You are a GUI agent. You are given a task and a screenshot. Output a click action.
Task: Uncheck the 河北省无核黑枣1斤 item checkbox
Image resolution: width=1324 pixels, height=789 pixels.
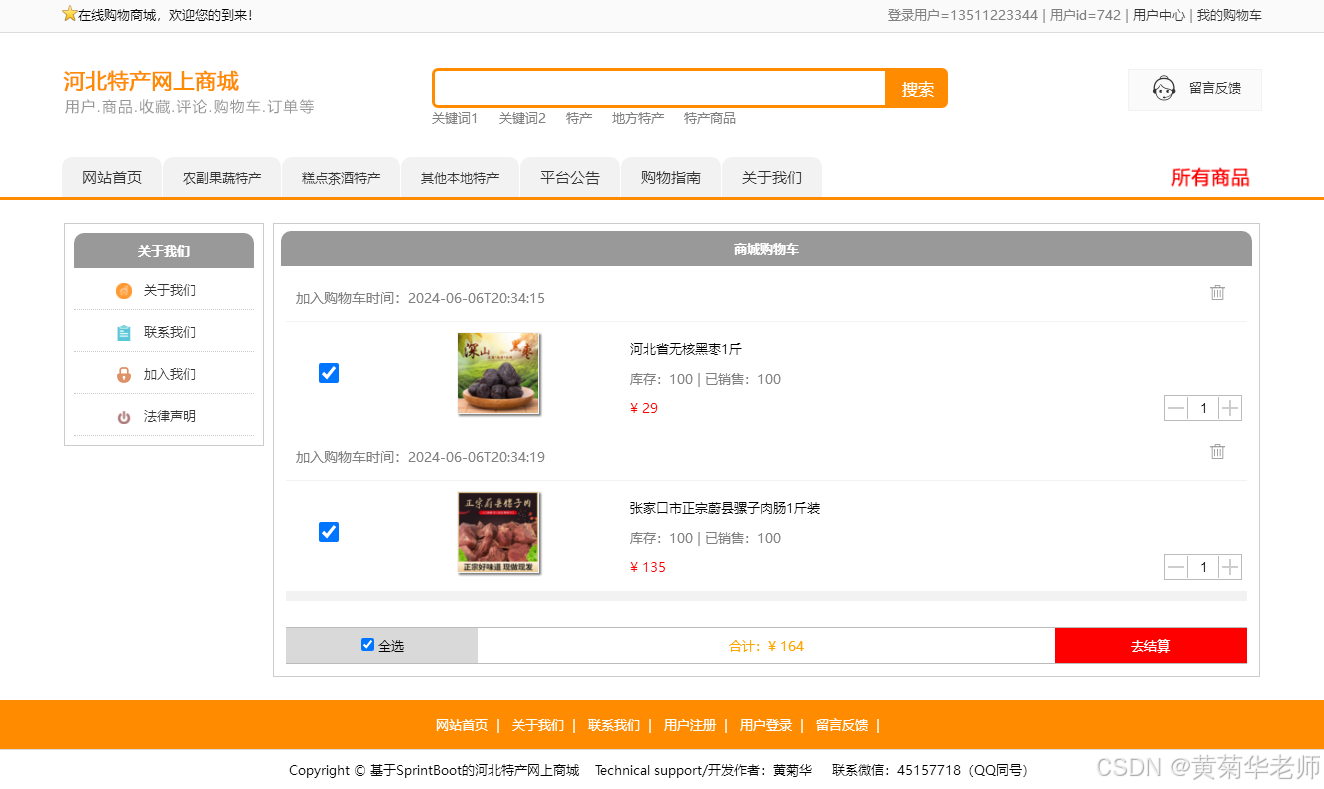tap(329, 373)
